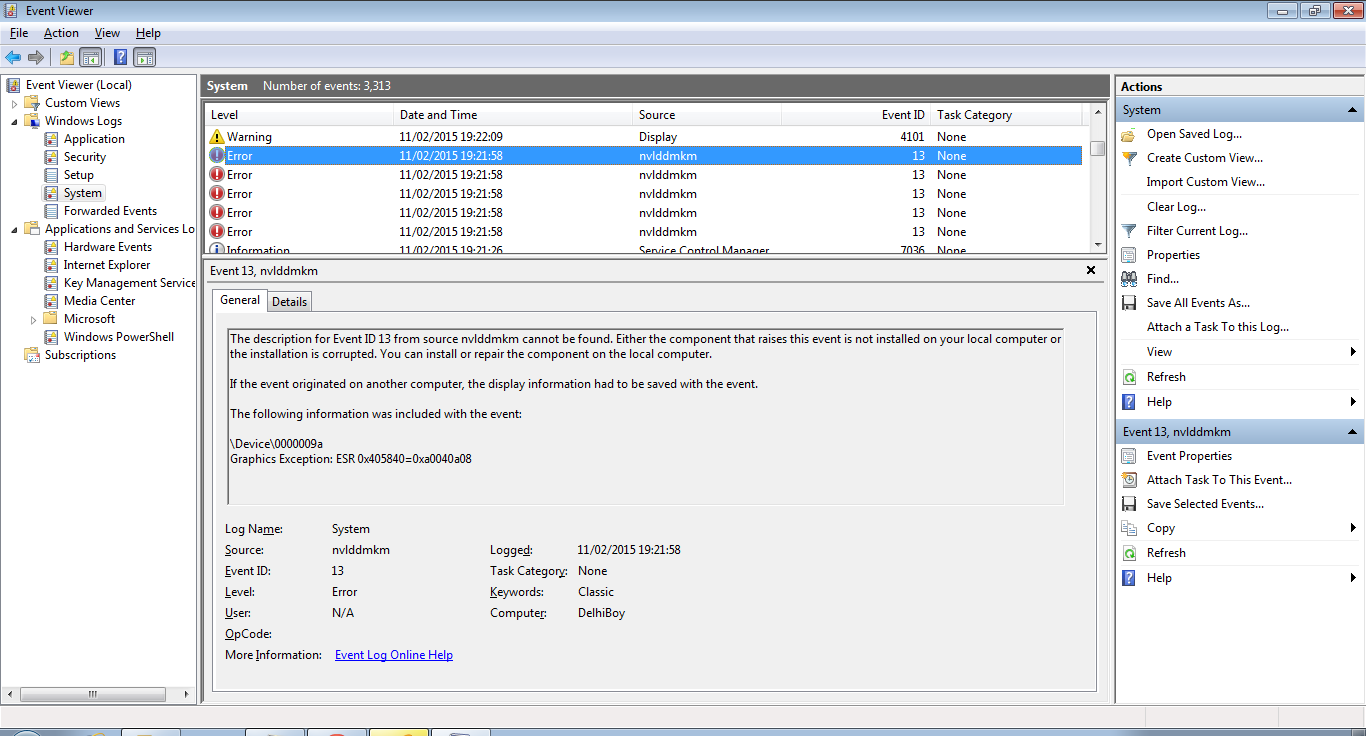Click Clear Log in the Actions pane
1366x736 pixels.
(x=1176, y=207)
